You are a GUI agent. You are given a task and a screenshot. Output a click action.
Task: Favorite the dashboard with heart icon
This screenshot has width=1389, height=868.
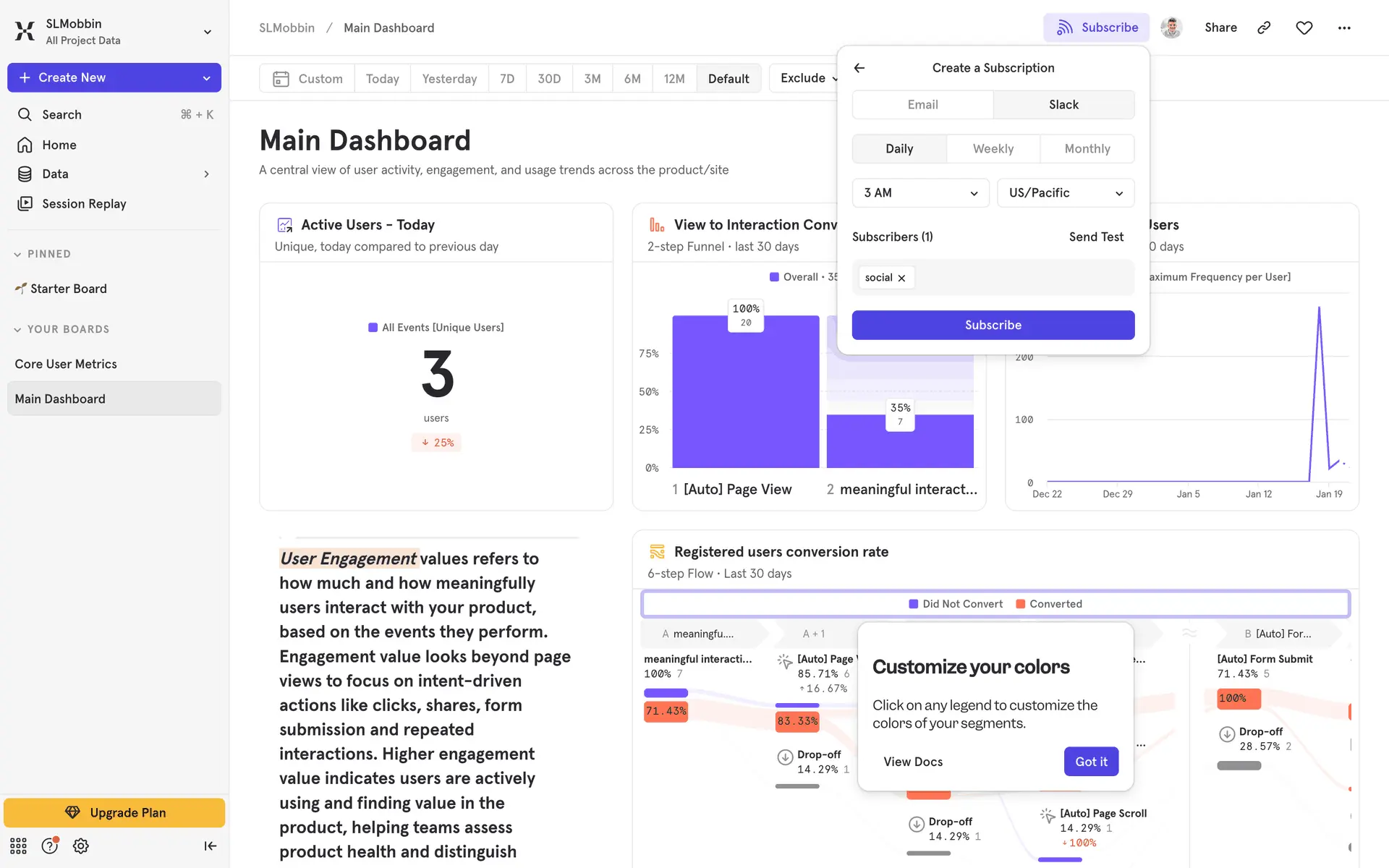coord(1304,27)
